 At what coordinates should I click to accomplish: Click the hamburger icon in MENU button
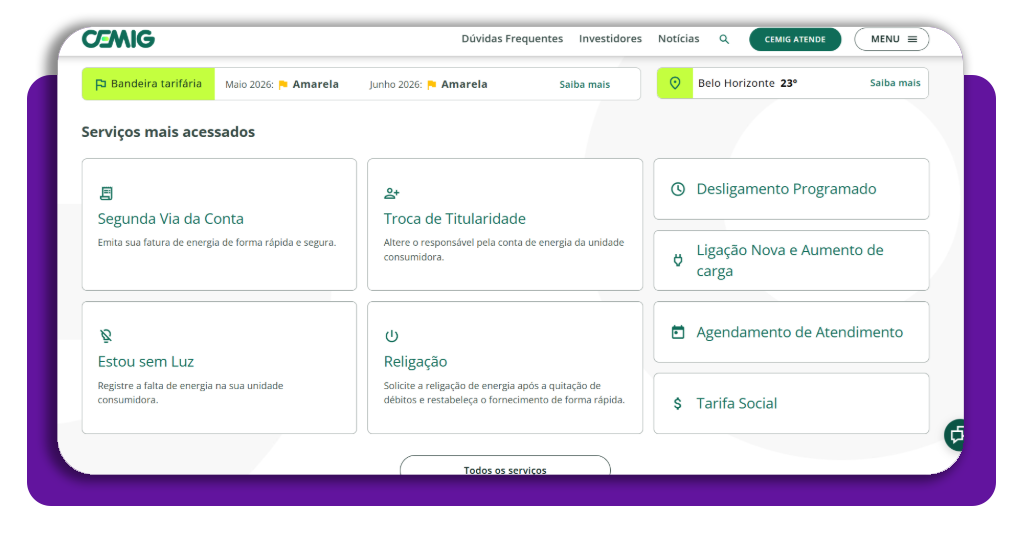(912, 39)
